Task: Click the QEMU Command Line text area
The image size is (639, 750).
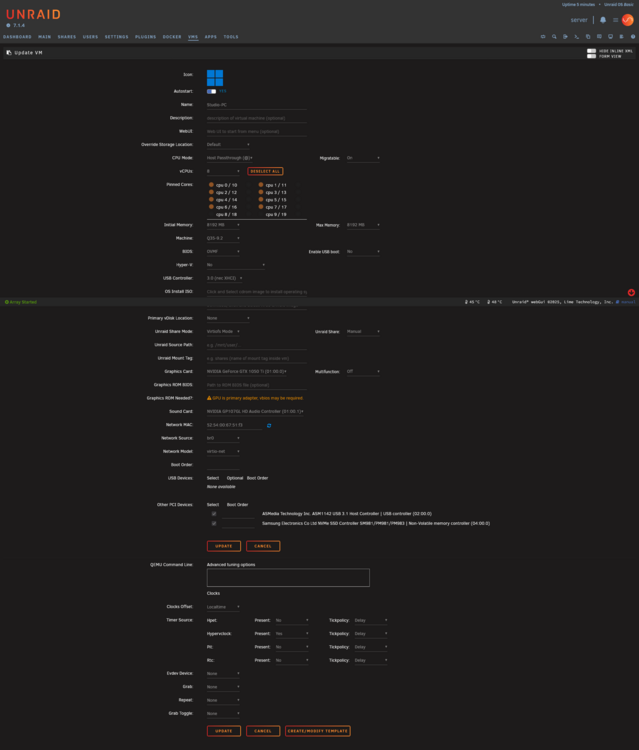Action: [x=288, y=578]
